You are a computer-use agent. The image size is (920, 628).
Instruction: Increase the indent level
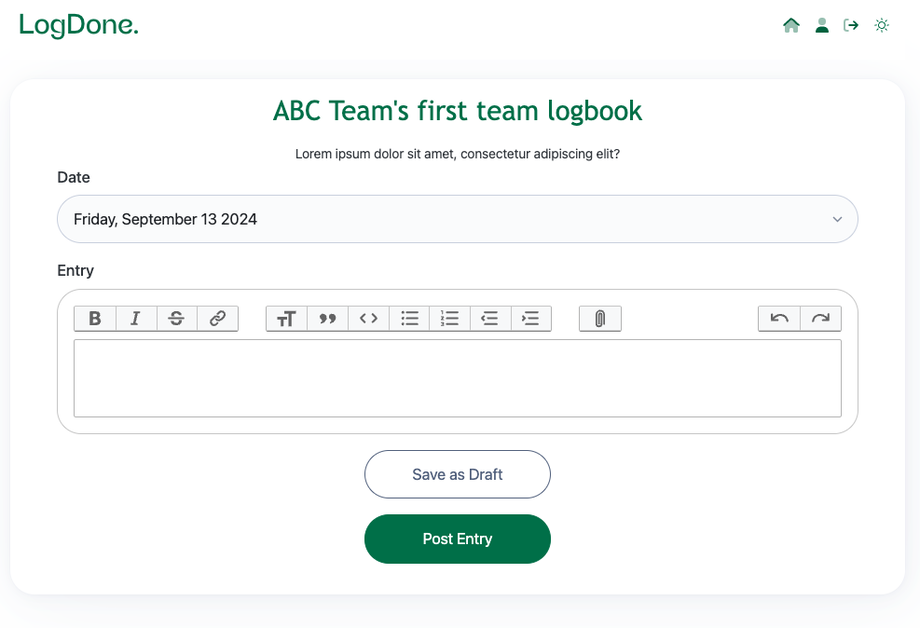point(531,319)
